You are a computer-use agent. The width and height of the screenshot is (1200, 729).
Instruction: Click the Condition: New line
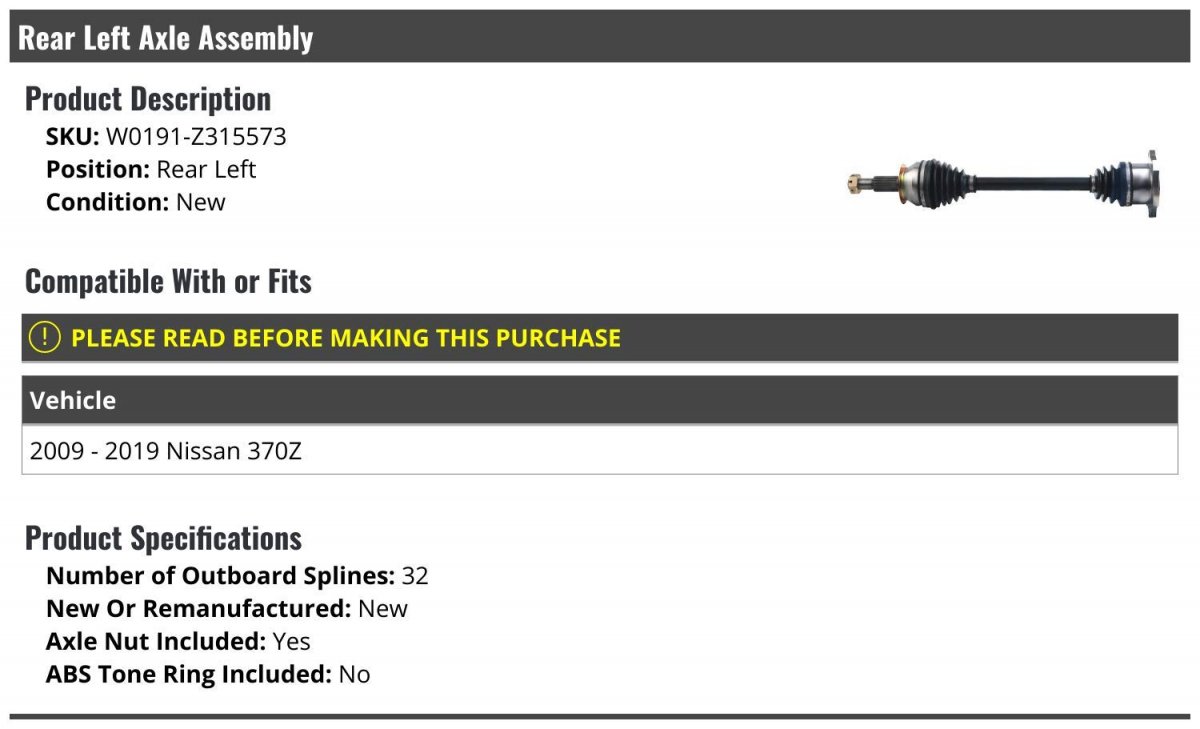(136, 201)
